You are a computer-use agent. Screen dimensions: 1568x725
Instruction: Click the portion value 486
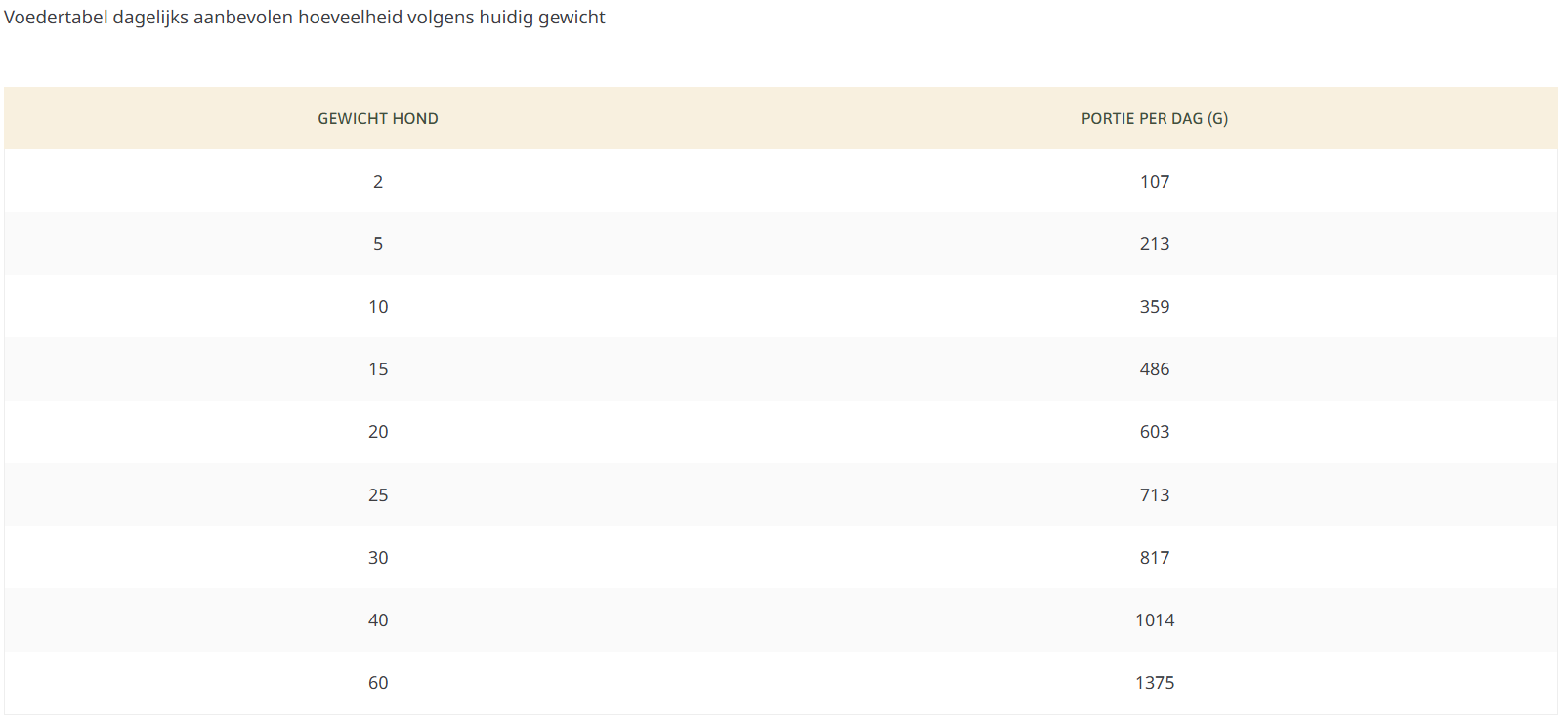pos(1154,369)
